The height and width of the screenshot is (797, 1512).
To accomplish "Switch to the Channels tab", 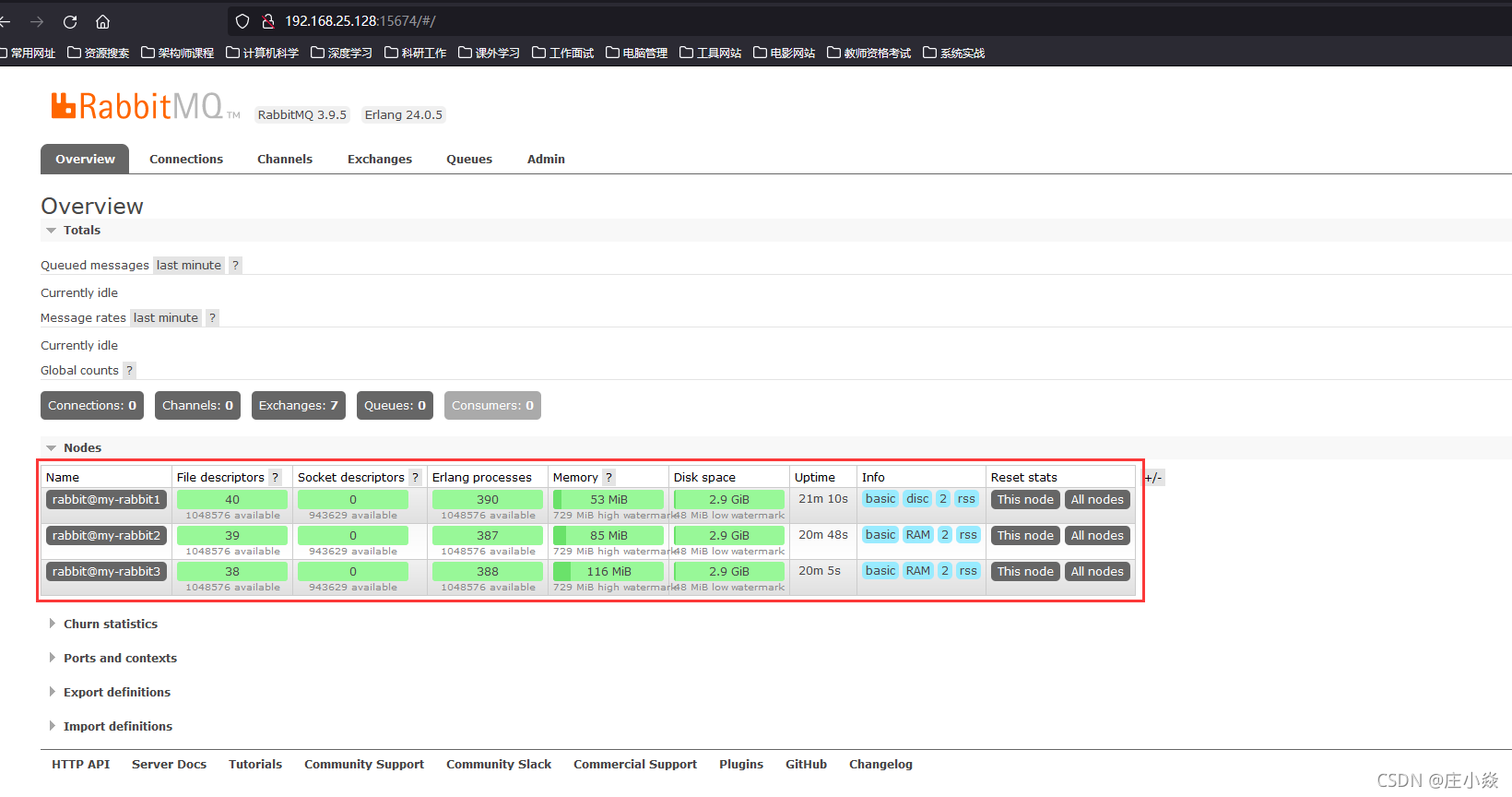I will click(x=285, y=160).
